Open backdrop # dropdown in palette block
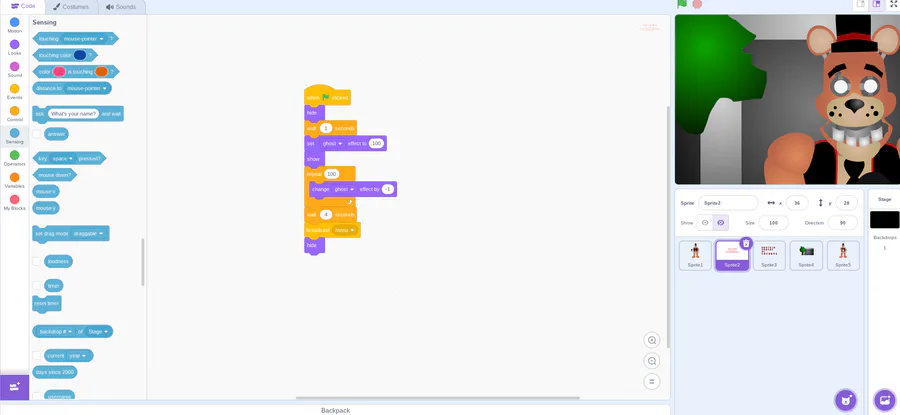Viewport: 900px width, 415px height. pyautogui.click(x=56, y=332)
